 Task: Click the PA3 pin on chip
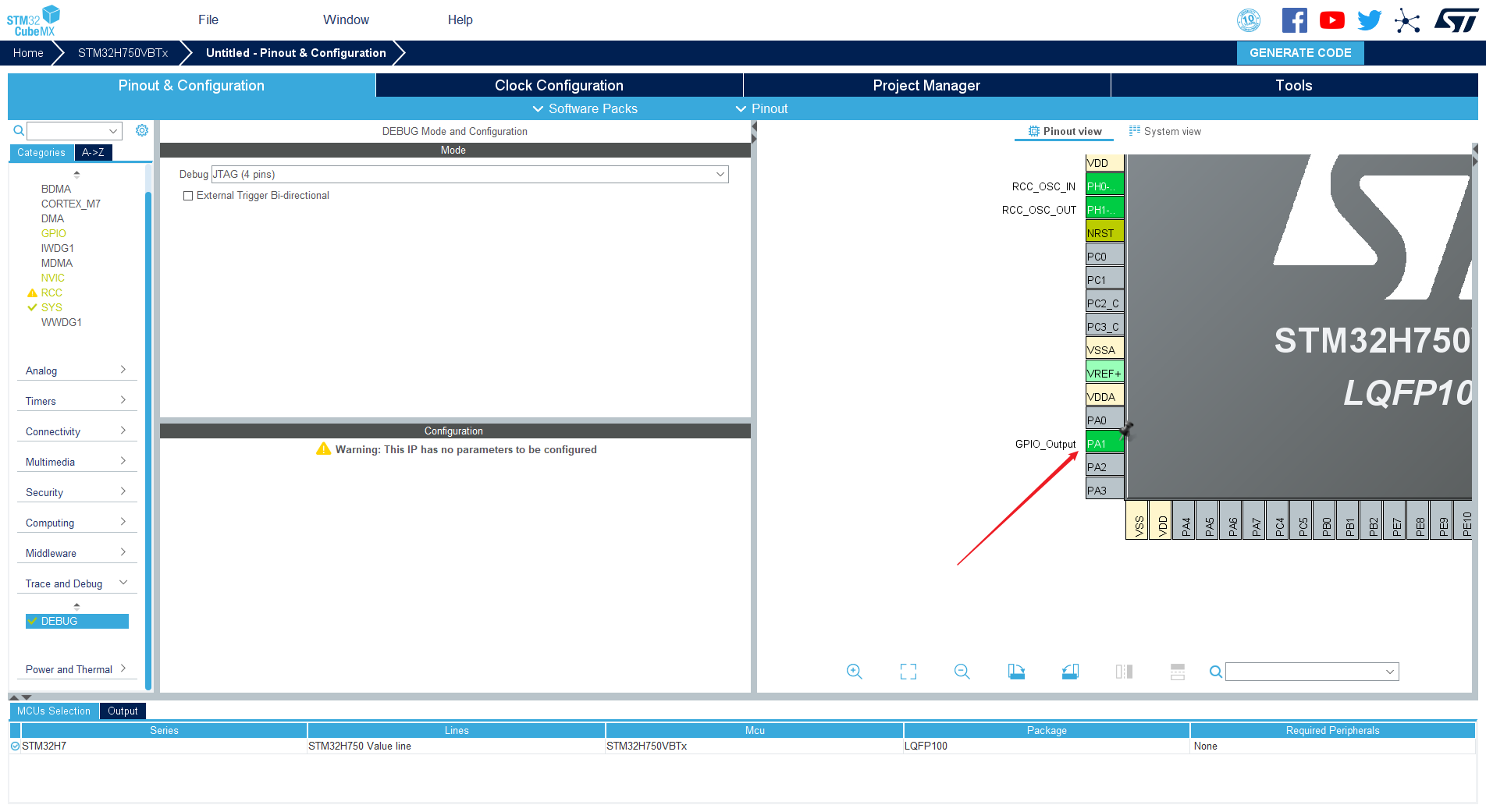click(1104, 490)
